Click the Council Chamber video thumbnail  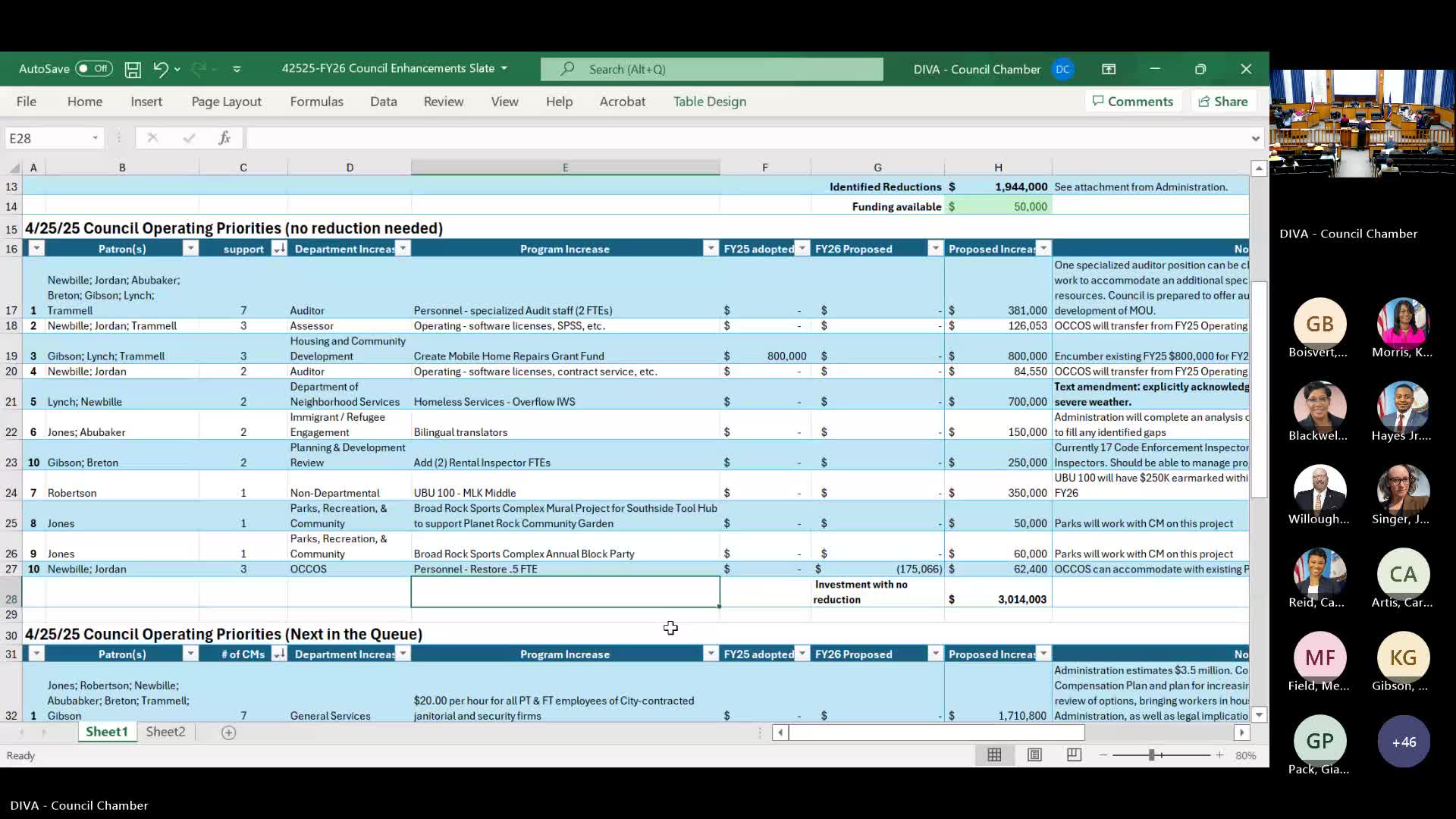(1363, 124)
